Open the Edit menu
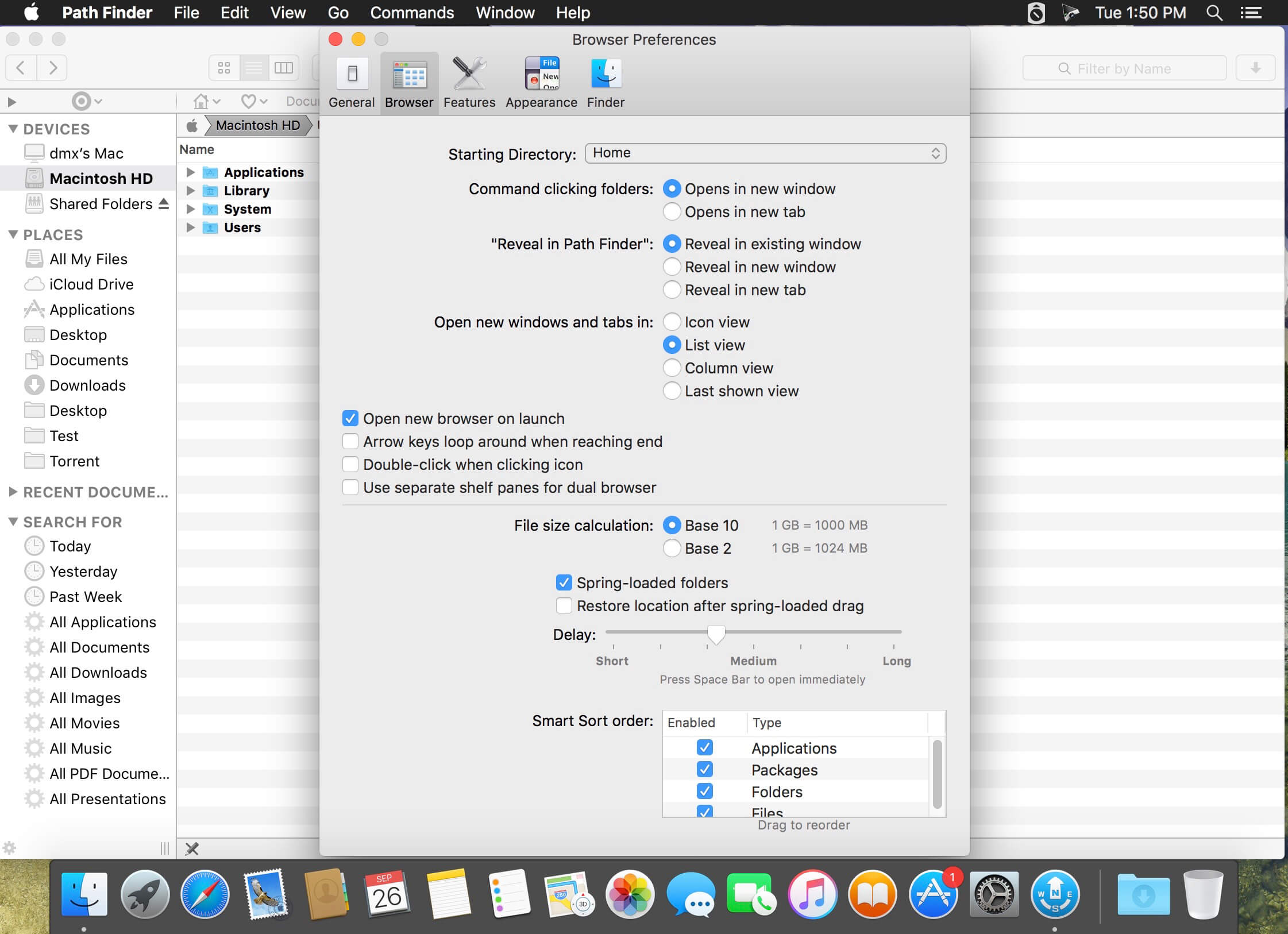1288x934 pixels. 234,13
